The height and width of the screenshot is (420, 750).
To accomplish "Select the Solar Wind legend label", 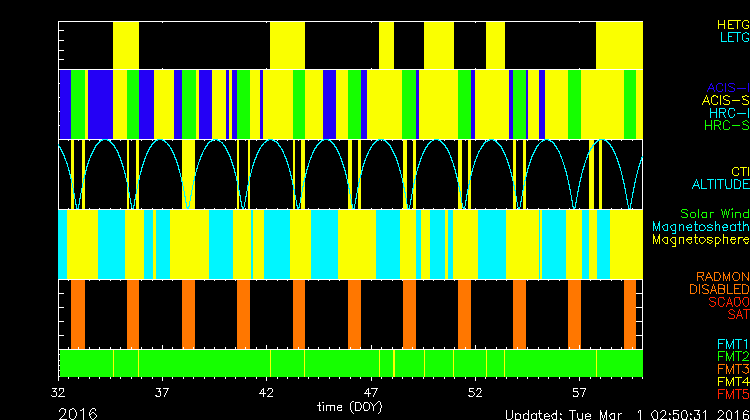I will click(714, 213).
